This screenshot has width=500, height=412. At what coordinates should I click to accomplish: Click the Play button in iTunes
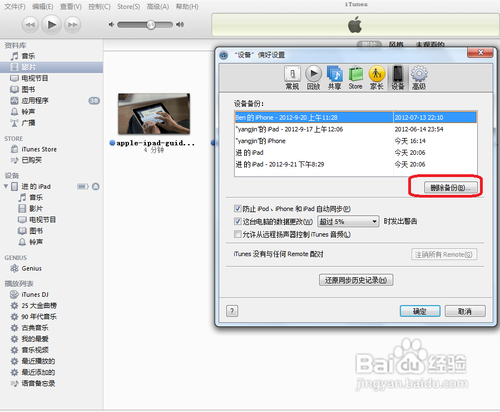51,24
